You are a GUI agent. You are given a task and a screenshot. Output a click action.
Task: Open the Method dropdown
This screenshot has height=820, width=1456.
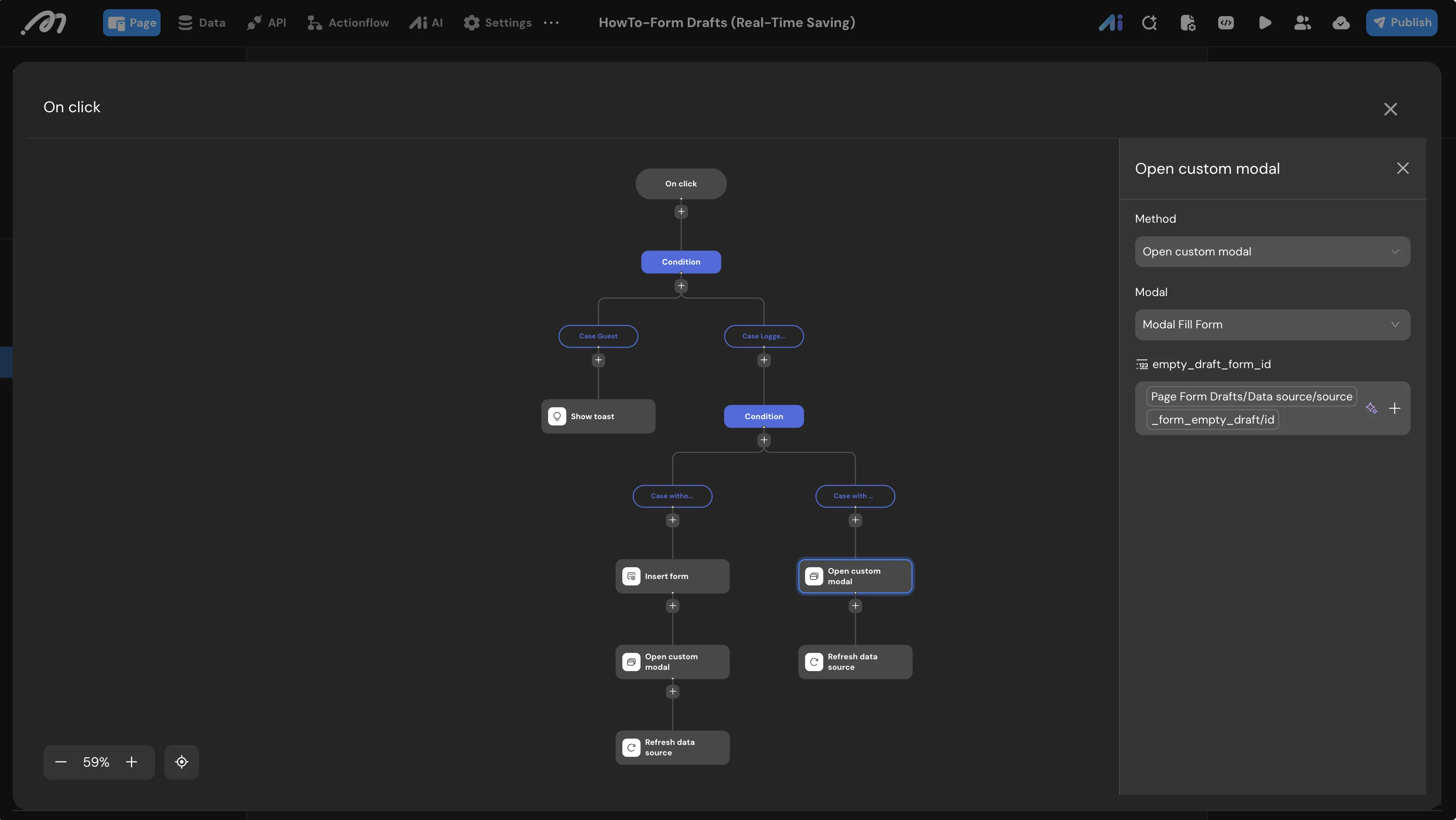point(1272,252)
